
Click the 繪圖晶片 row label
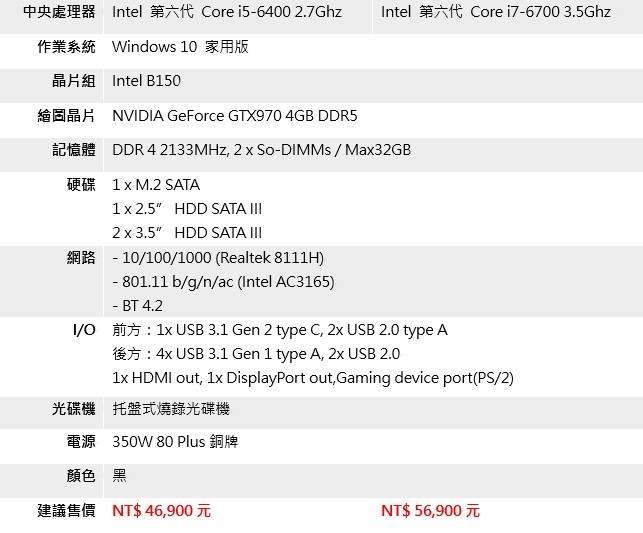coord(66,115)
